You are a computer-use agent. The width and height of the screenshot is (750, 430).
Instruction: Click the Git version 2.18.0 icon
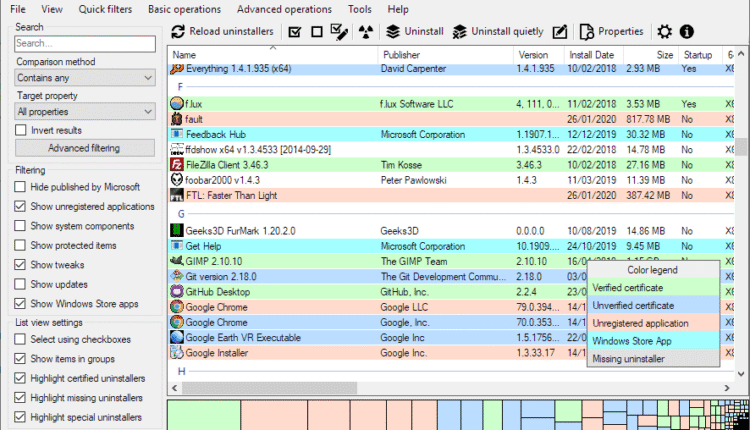(177, 276)
